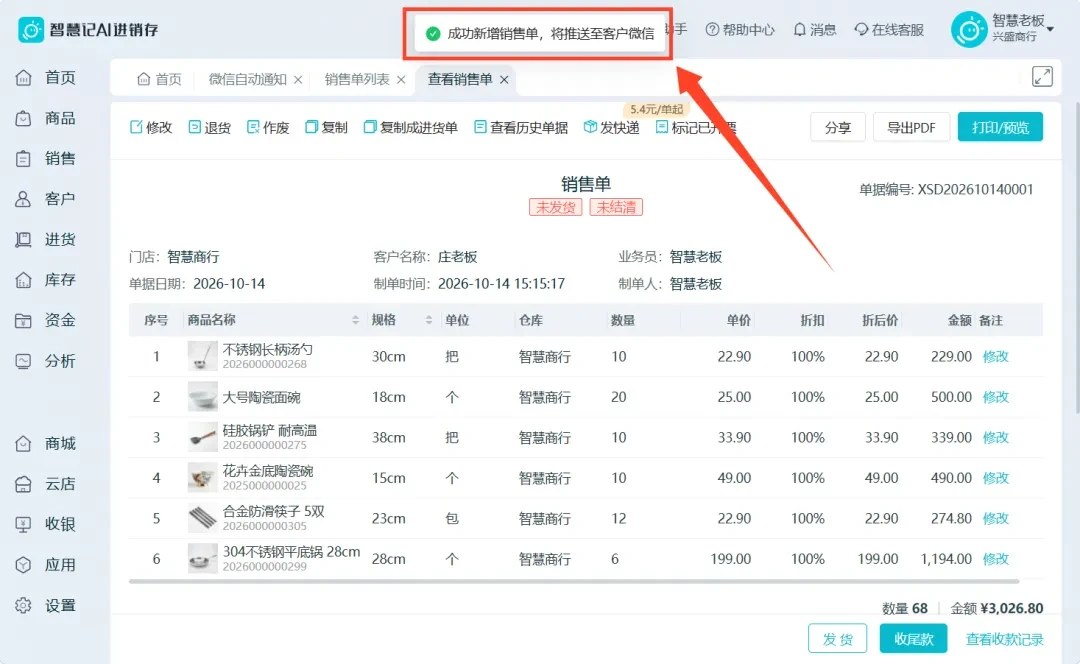Click the 打印/预览 button
The width and height of the screenshot is (1080, 664).
[1000, 127]
